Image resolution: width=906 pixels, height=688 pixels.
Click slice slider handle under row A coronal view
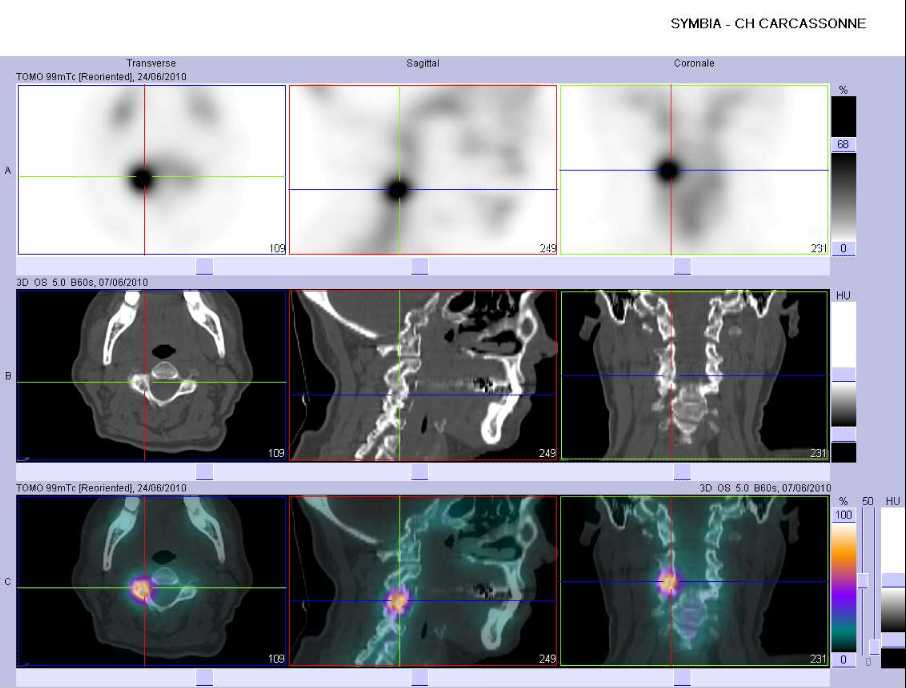coord(682,266)
